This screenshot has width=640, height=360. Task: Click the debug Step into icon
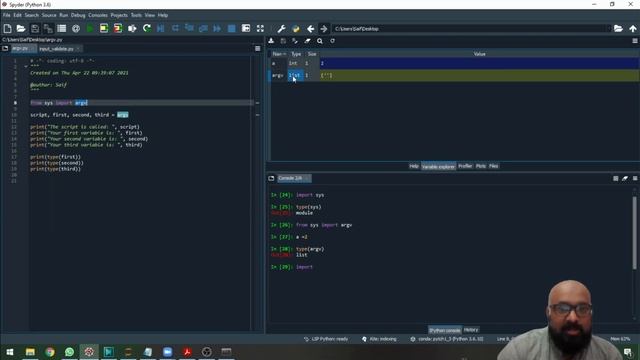coord(189,29)
